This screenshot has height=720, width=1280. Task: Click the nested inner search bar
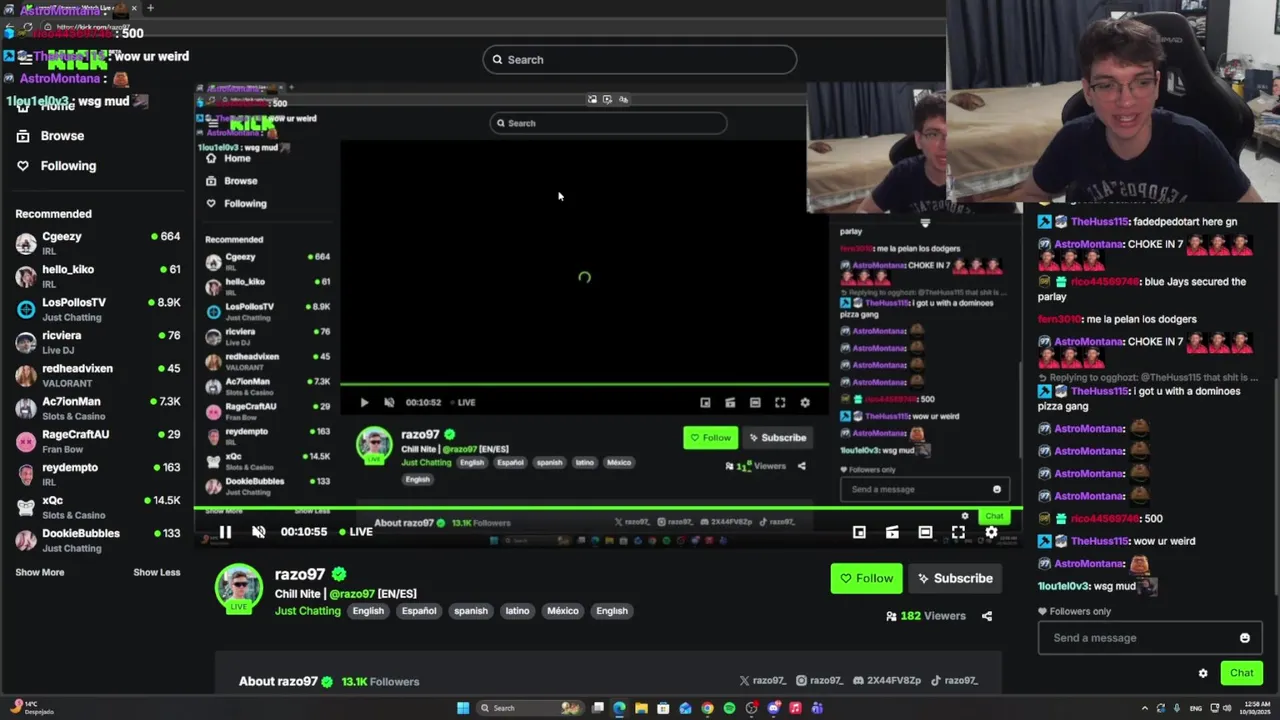(x=608, y=123)
